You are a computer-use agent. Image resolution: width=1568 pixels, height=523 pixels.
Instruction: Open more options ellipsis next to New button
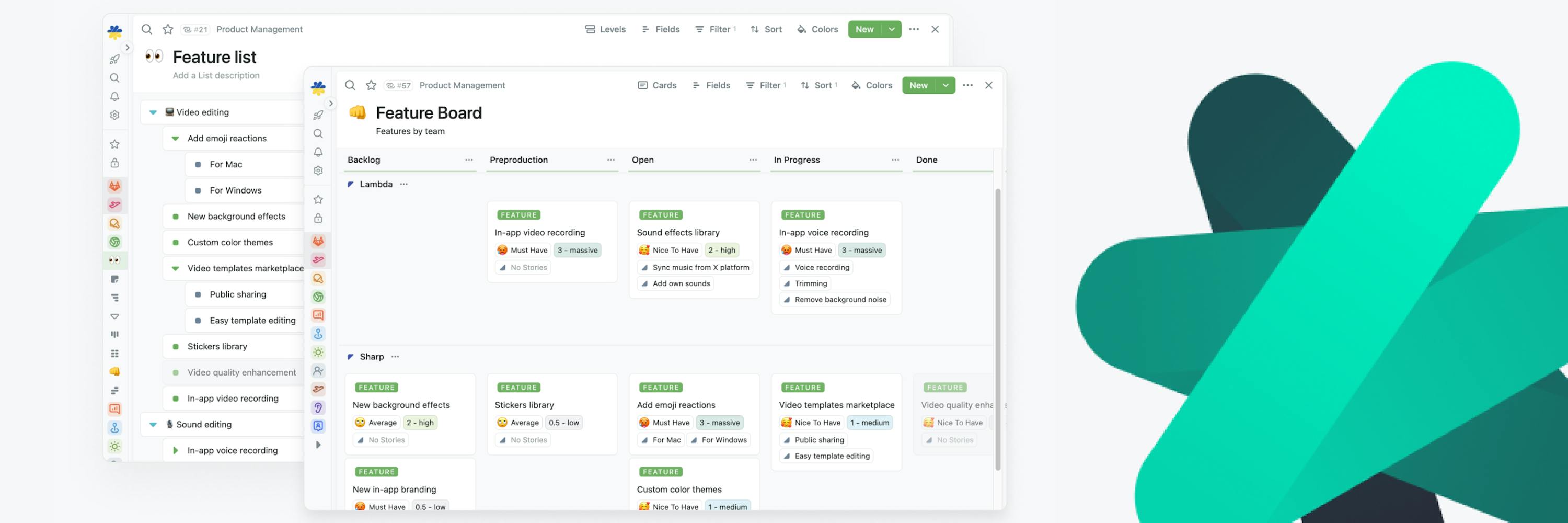point(967,85)
